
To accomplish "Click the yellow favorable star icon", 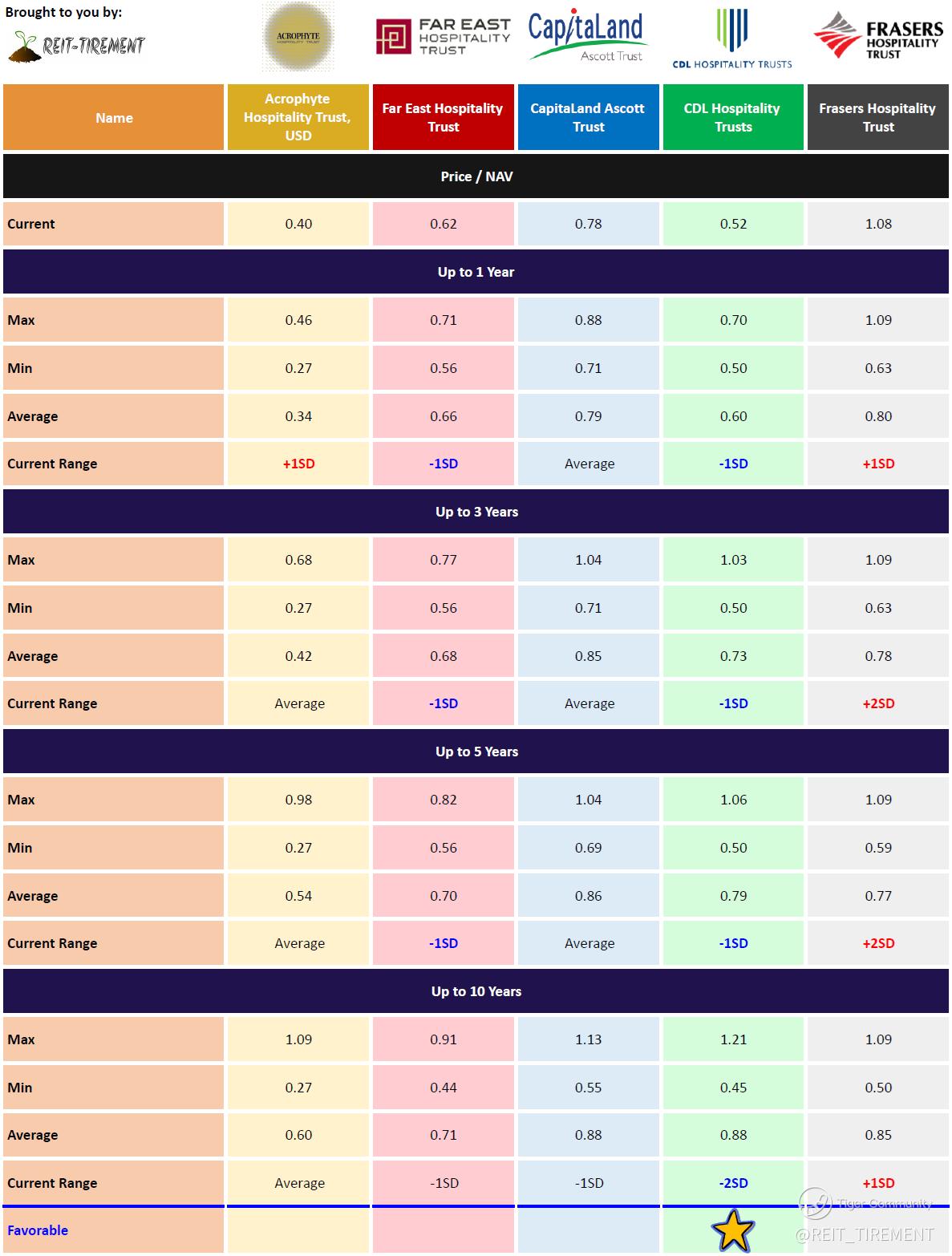I will [x=733, y=1232].
